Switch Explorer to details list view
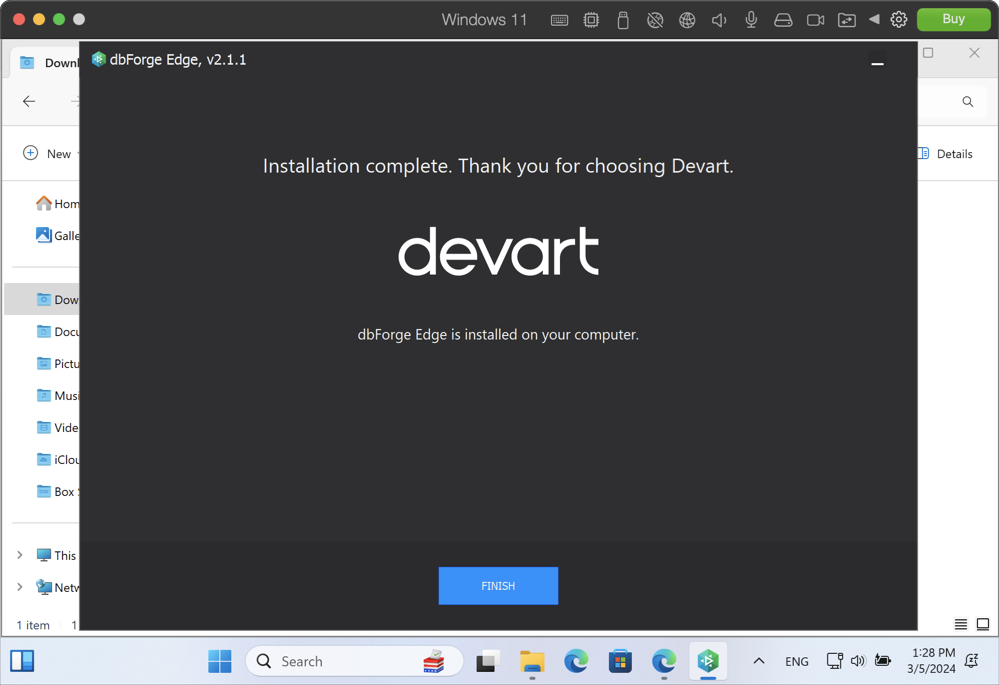The image size is (999, 685). point(961,624)
